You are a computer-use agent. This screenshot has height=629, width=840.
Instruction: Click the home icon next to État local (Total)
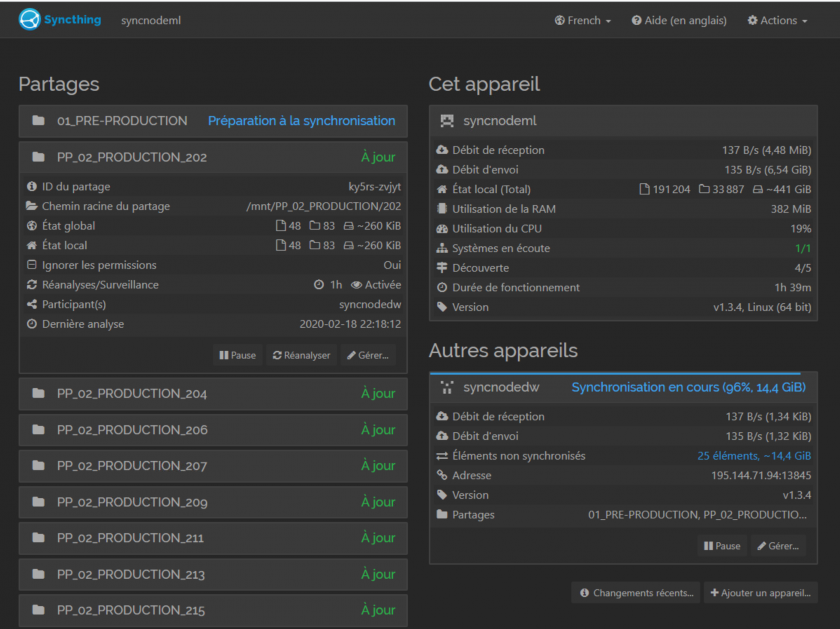[x=442, y=189]
